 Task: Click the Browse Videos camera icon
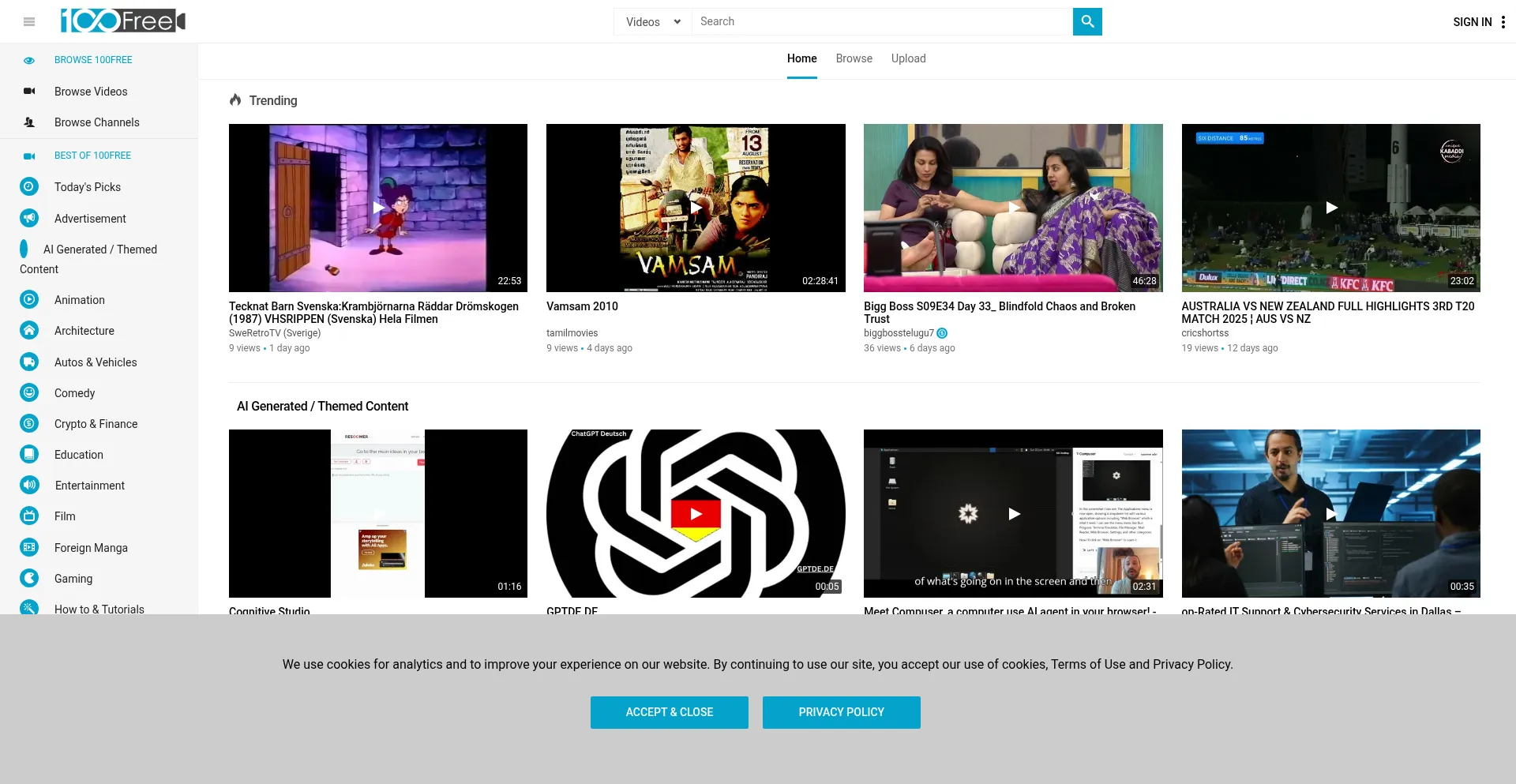[x=29, y=92]
